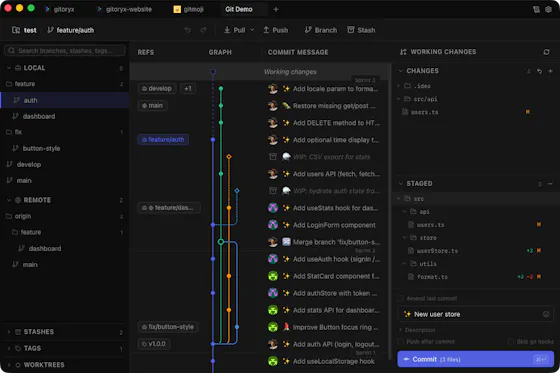Click the Pull button
560x373 pixels.
click(235, 30)
